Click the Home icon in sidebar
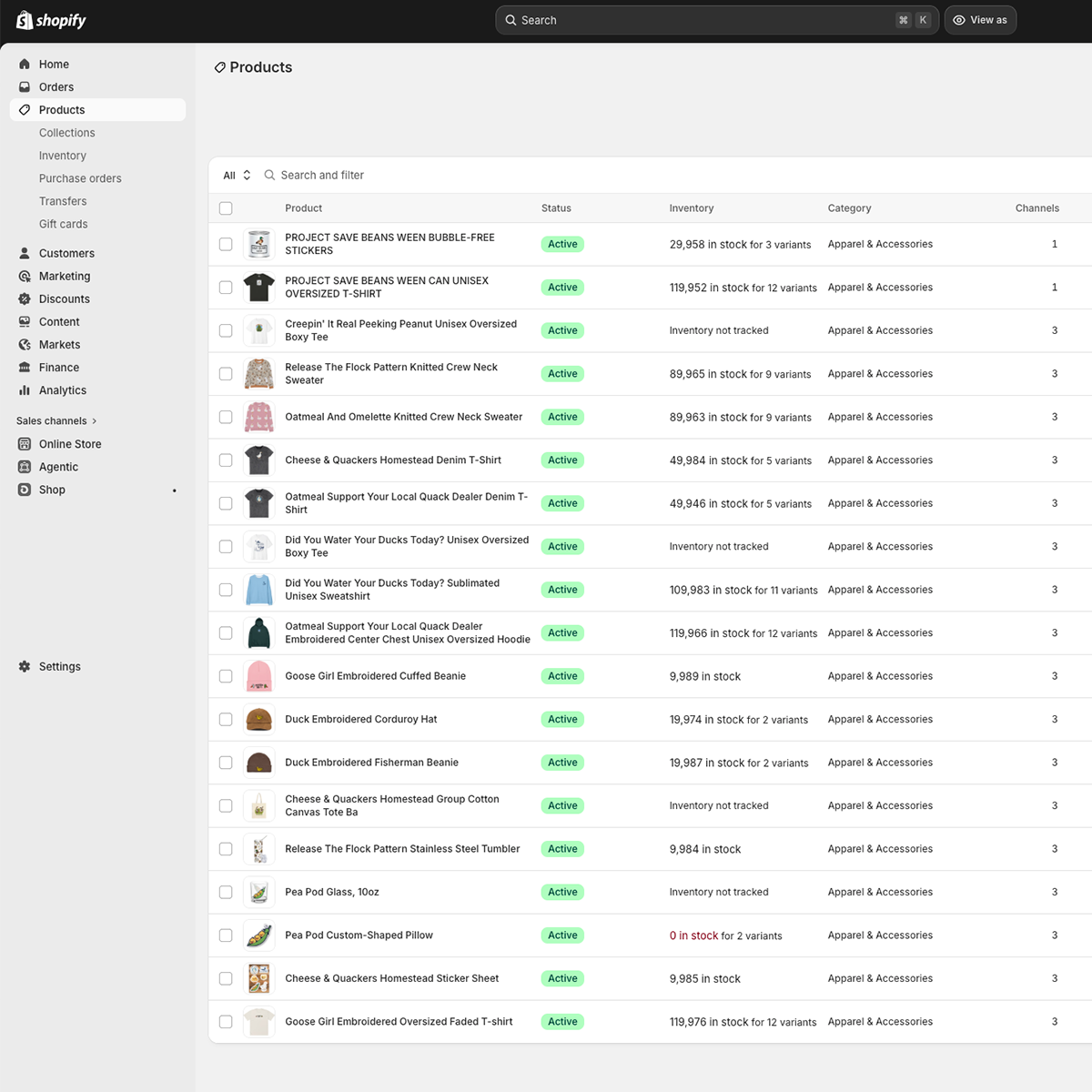This screenshot has width=1092, height=1092. click(25, 65)
